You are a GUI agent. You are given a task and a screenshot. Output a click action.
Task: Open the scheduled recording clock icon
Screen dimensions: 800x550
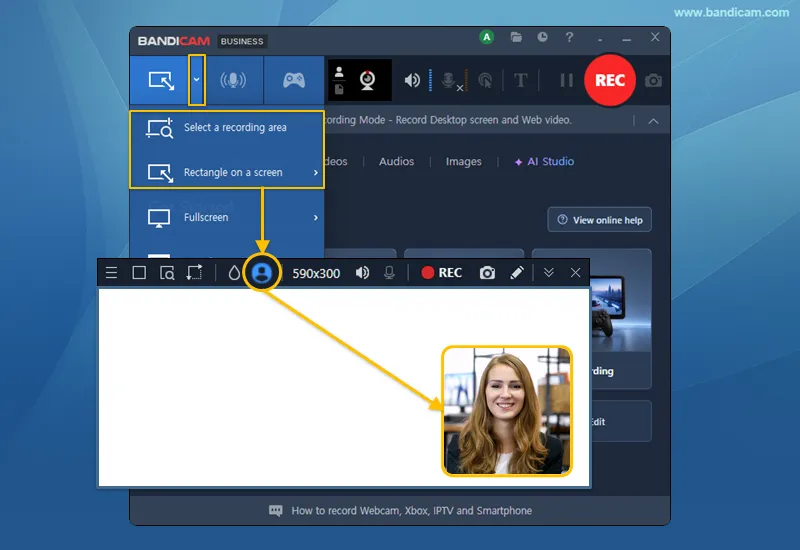pos(542,37)
